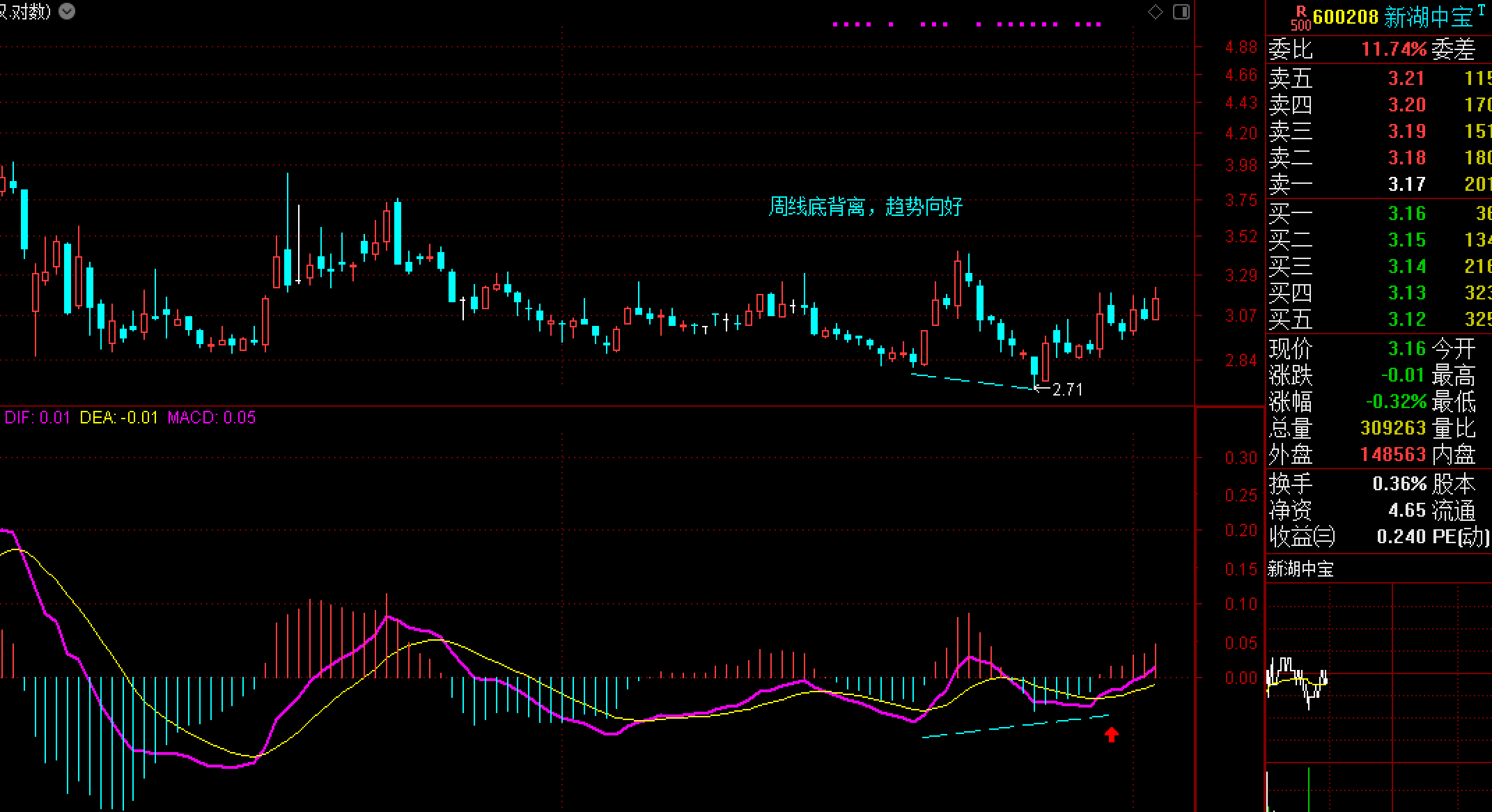This screenshot has height=812, width=1492.
Task: Select the 买五 price 3.12
Action: tap(1407, 320)
